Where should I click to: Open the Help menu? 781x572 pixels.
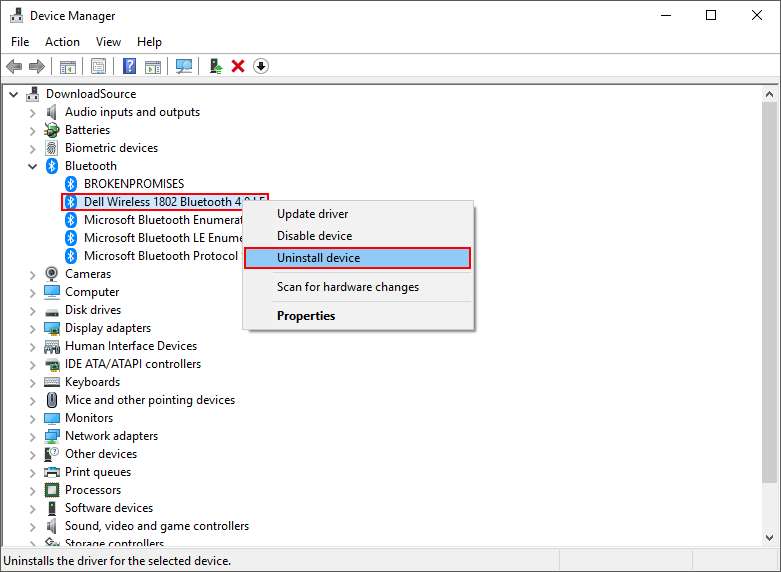tap(149, 42)
